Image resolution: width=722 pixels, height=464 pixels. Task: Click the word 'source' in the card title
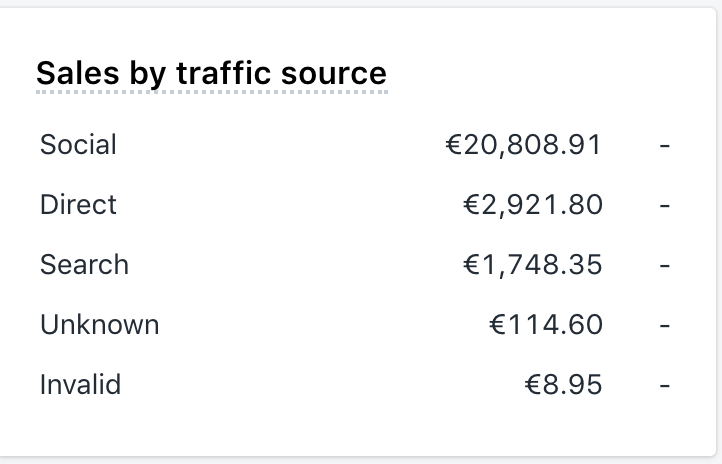coord(334,74)
